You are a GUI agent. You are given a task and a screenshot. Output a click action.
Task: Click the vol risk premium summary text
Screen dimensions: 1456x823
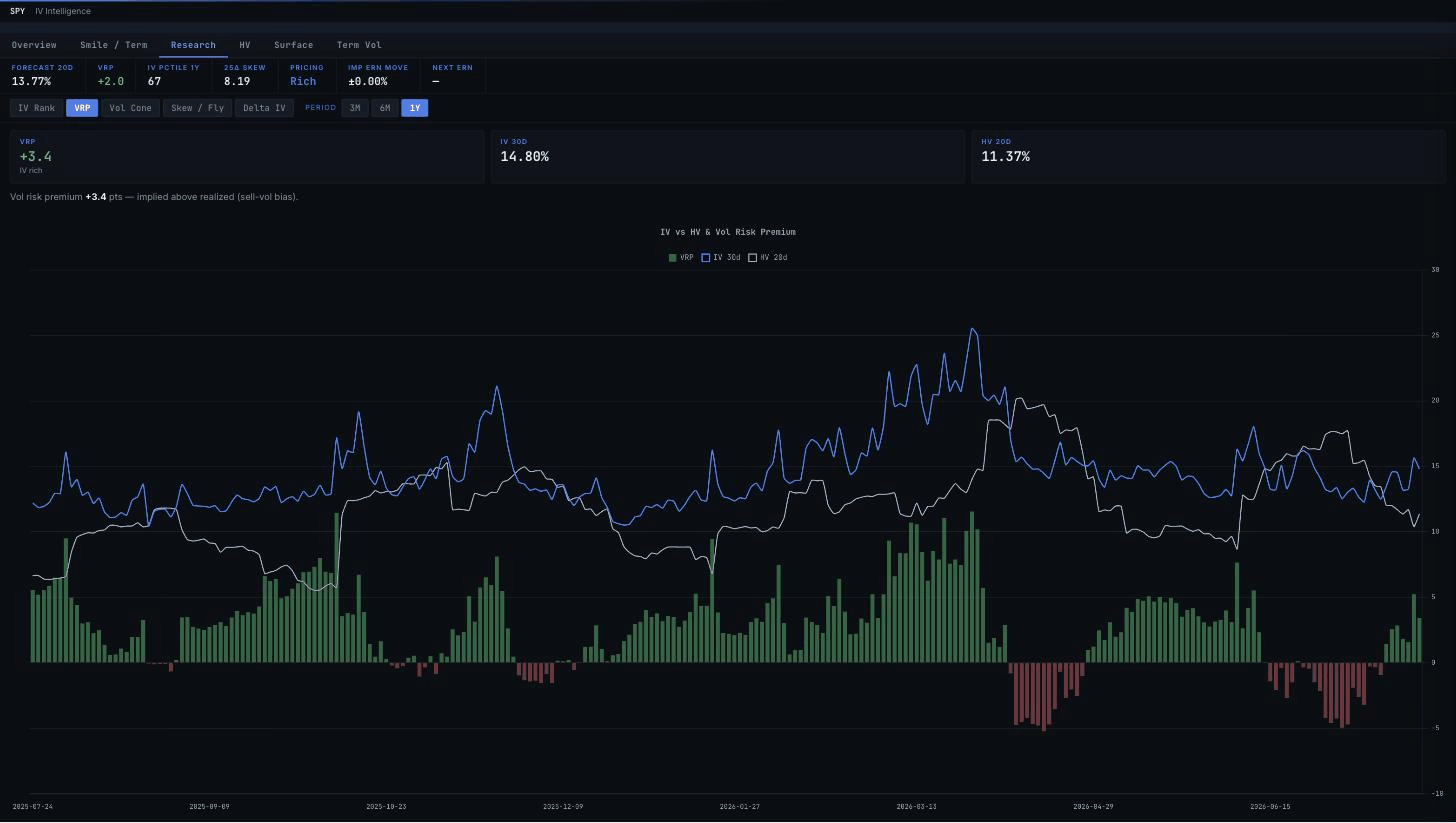pyautogui.click(x=154, y=197)
